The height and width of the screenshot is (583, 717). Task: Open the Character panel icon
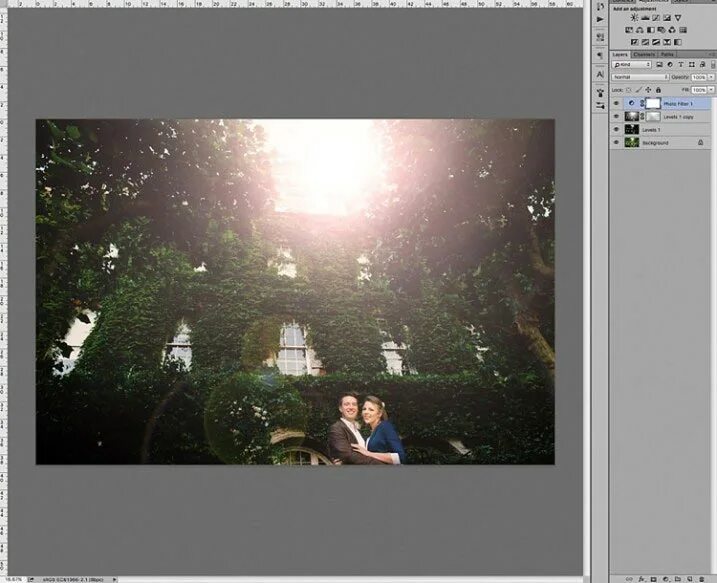600,74
